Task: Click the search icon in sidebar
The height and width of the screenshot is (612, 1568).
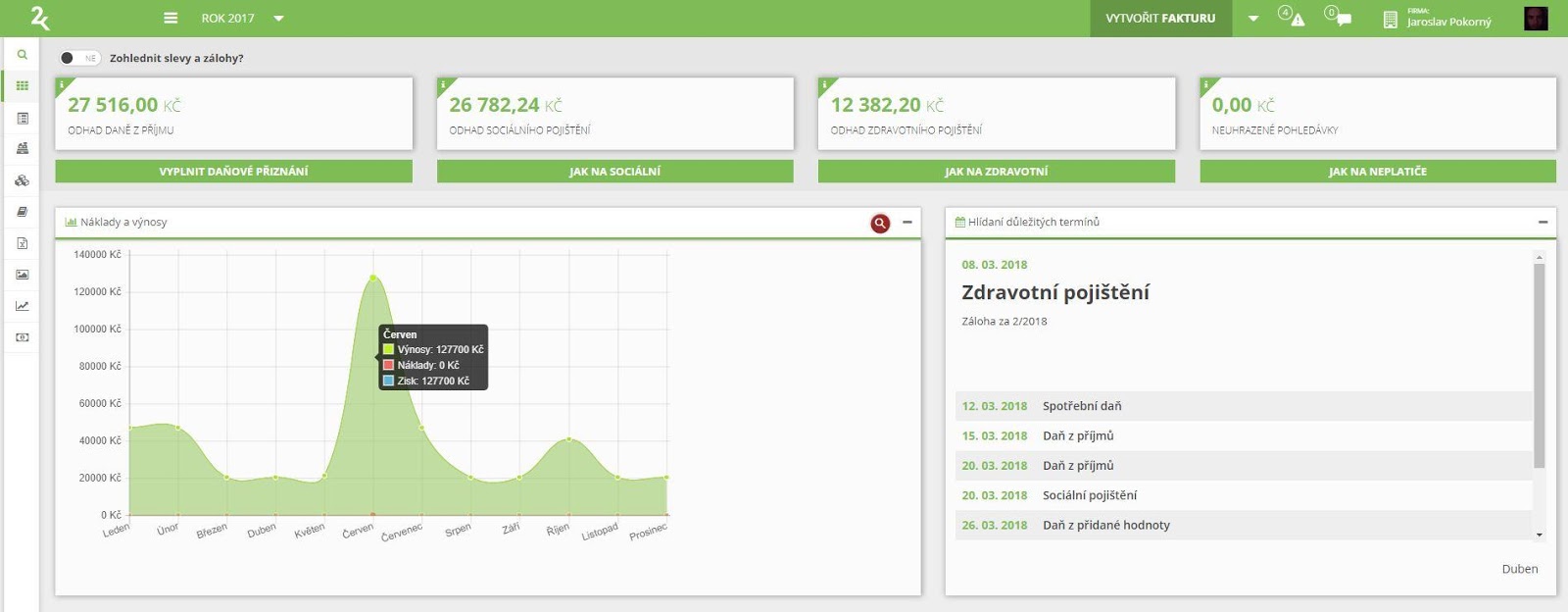Action: (x=22, y=55)
